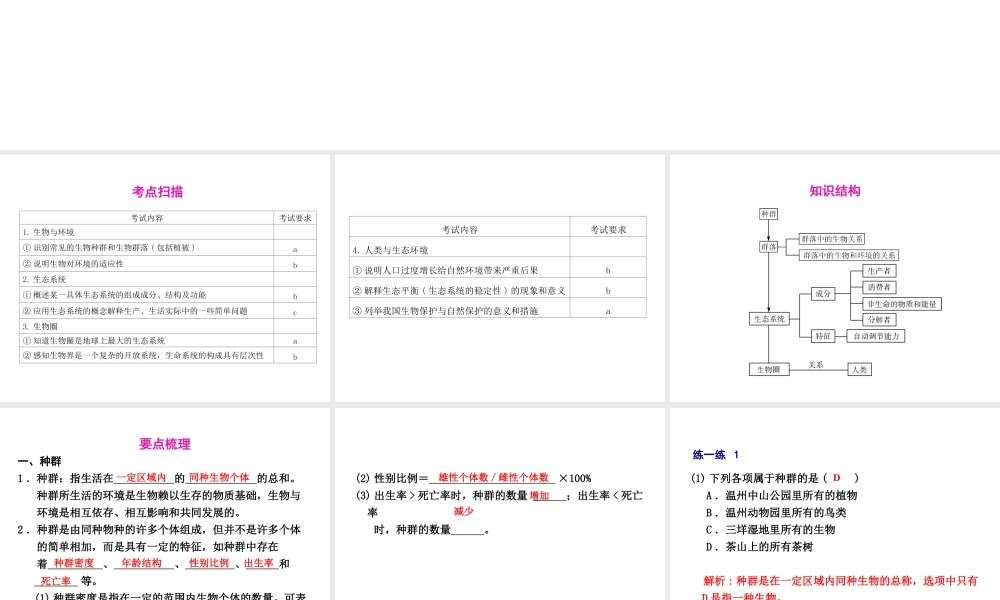Select row 解释生态平衡的现象和意义

point(497,290)
